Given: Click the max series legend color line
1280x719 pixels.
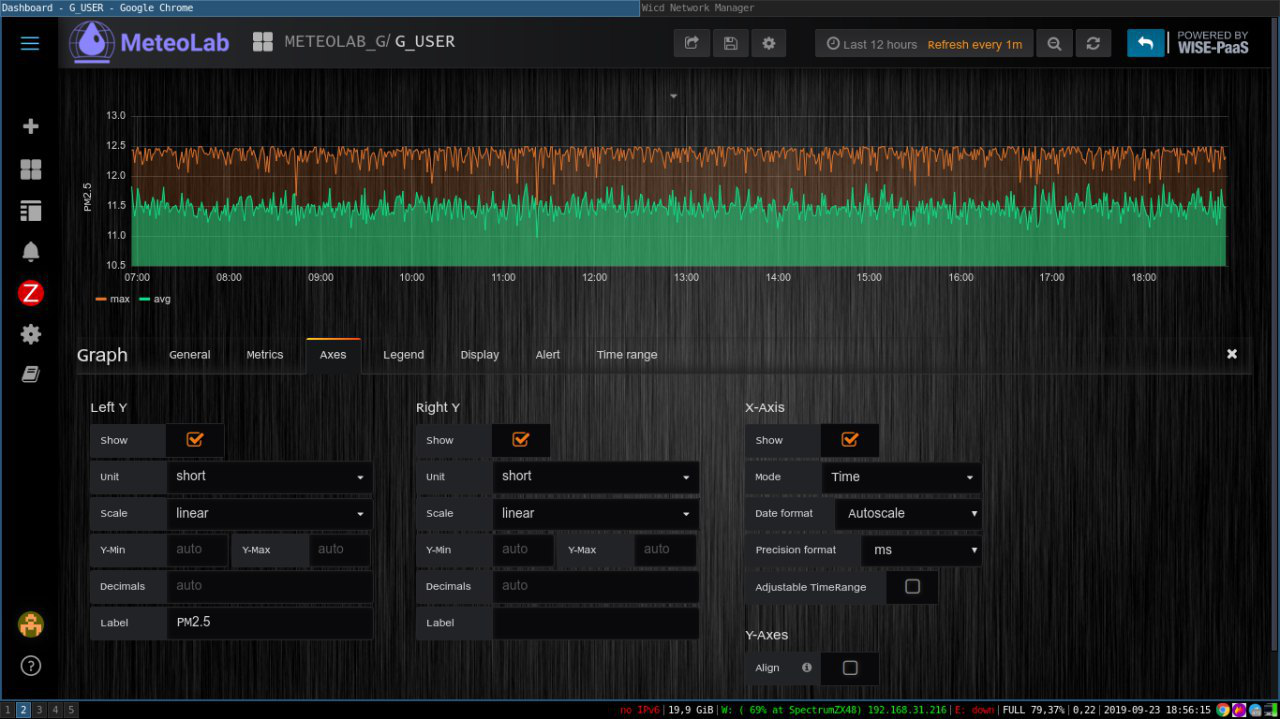Looking at the screenshot, I should coord(101,299).
